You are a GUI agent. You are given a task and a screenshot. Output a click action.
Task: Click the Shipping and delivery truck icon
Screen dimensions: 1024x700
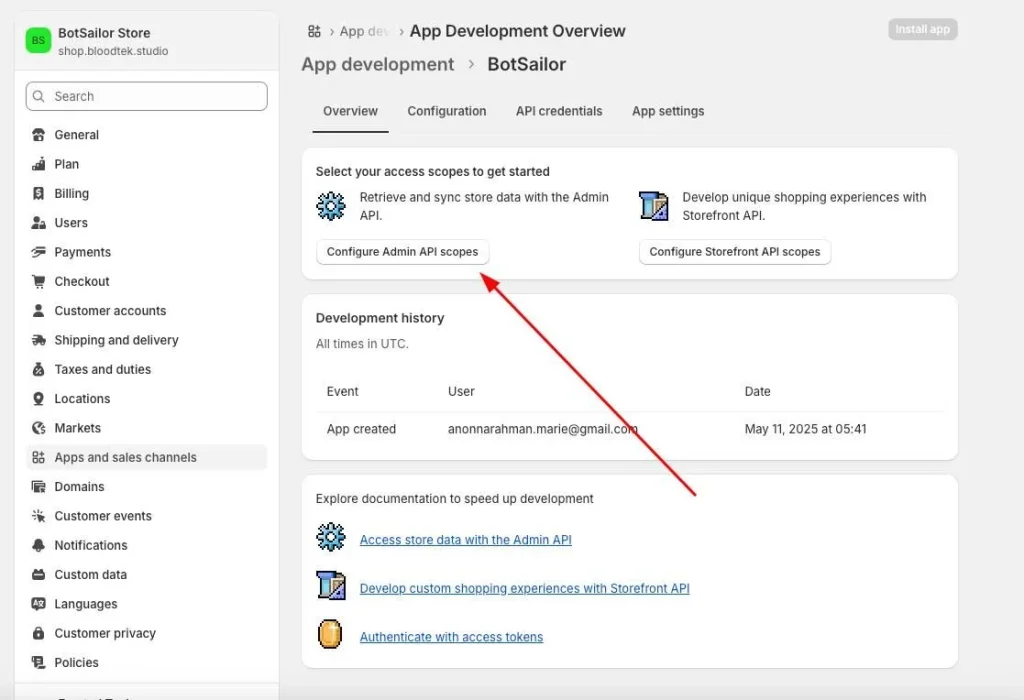click(x=39, y=340)
